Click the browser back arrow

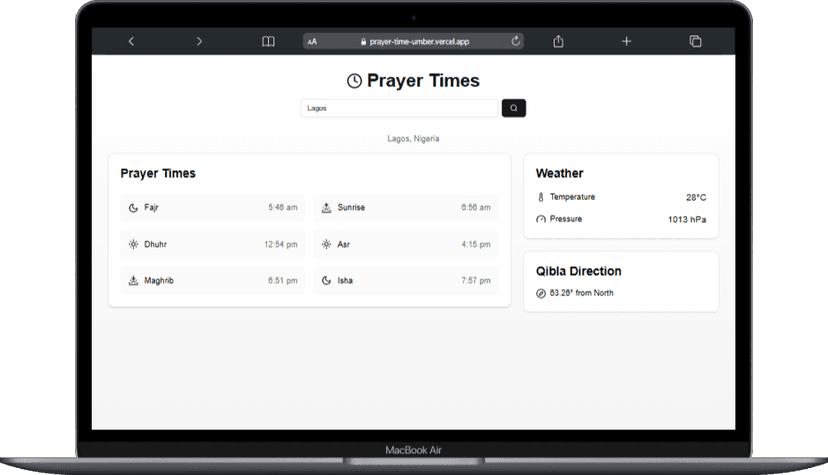tap(131, 41)
